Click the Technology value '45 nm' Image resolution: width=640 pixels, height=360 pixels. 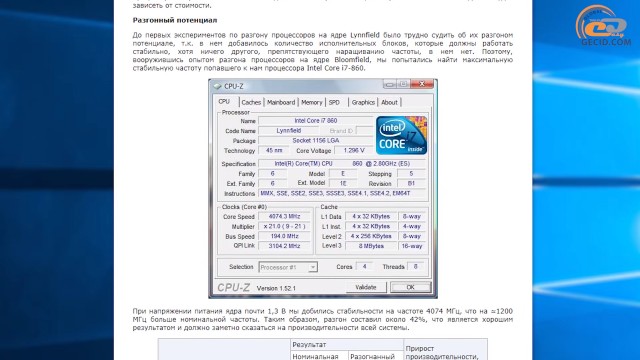click(274, 151)
